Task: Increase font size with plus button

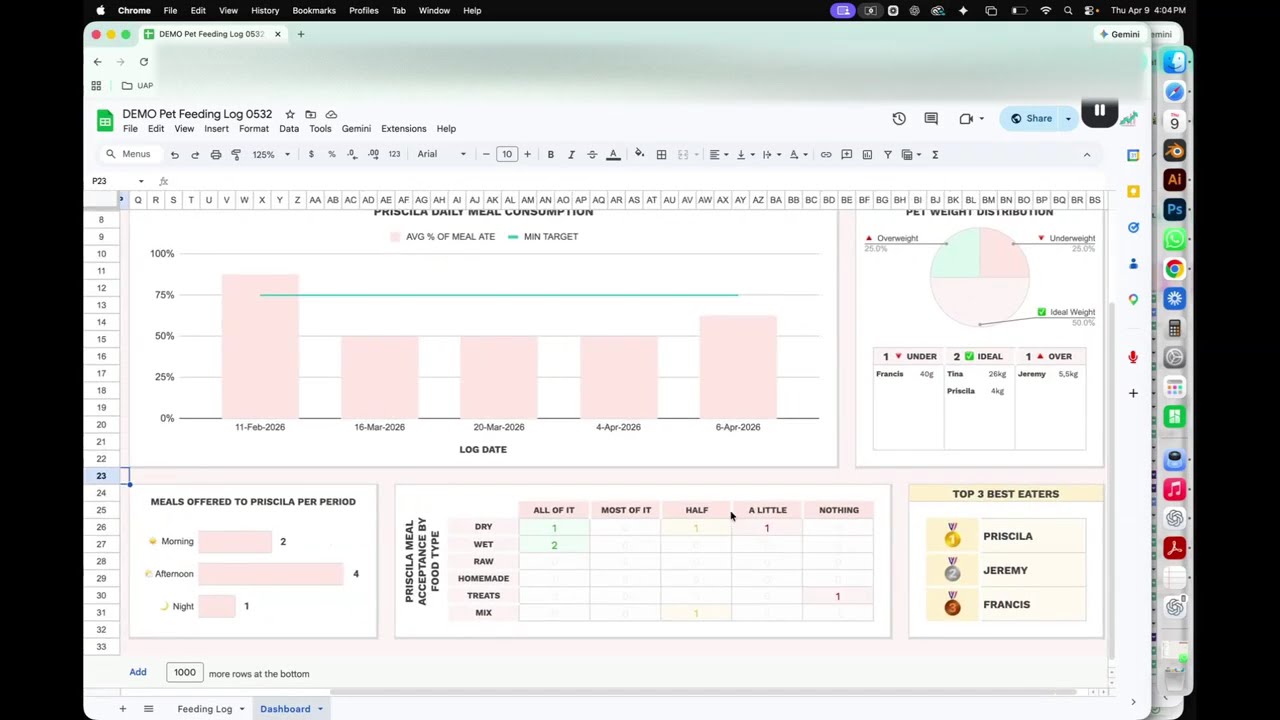Action: coord(527,155)
